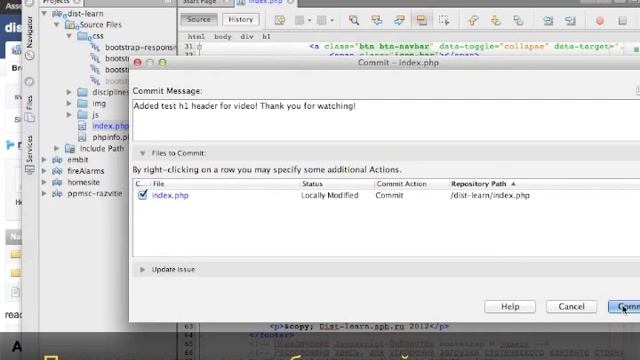Click the embit project icon
Viewport: 640px width, 360px height.
click(57, 160)
